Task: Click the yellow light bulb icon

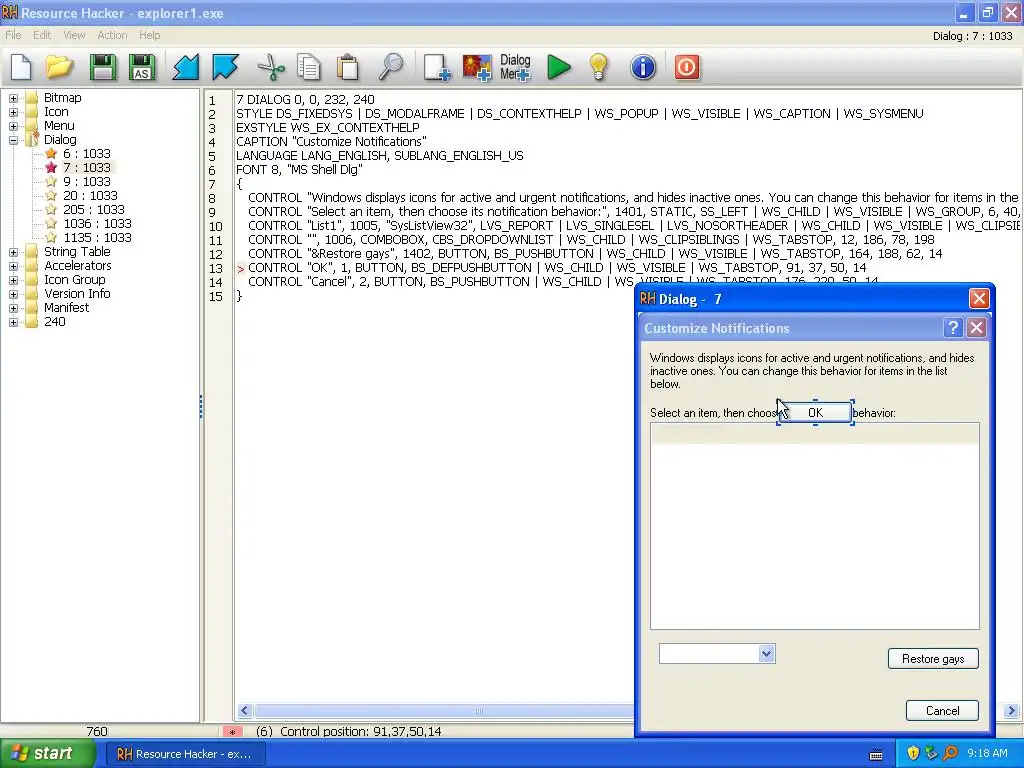Action: pyautogui.click(x=598, y=67)
